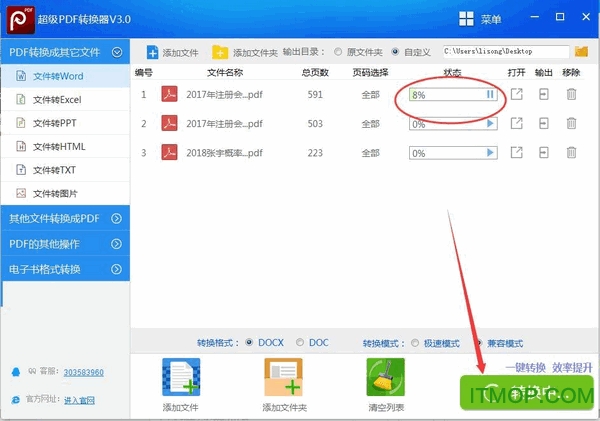600x421 pixels.
Task: Start conversion of row 2 with play button
Action: (490, 124)
